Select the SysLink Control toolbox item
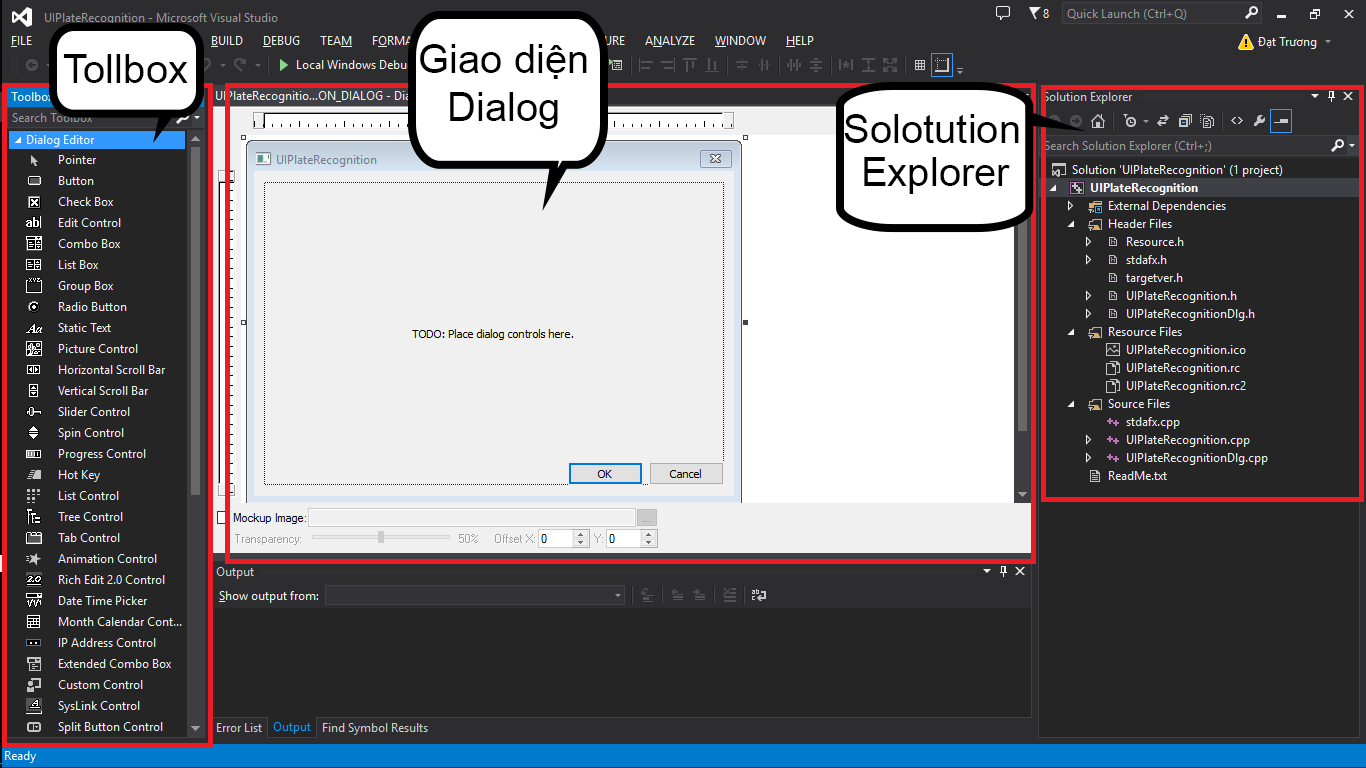This screenshot has width=1366, height=768. [97, 706]
